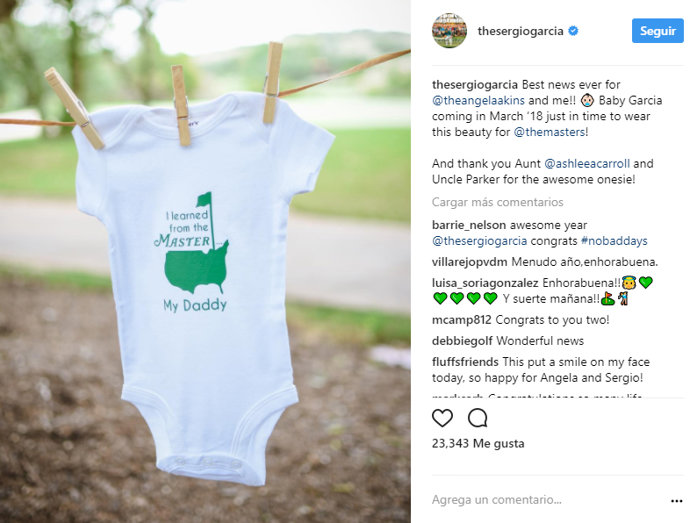Click the comment speech bubble icon
The image size is (690, 523).
[477, 418]
